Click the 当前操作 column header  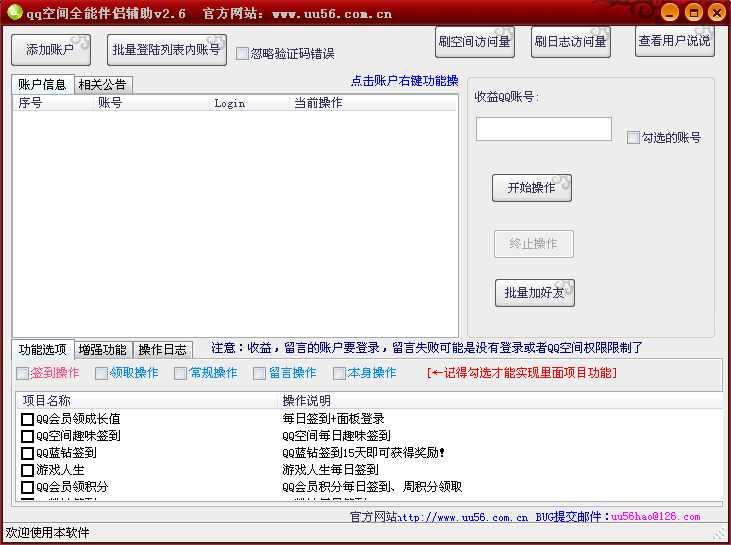click(x=372, y=103)
